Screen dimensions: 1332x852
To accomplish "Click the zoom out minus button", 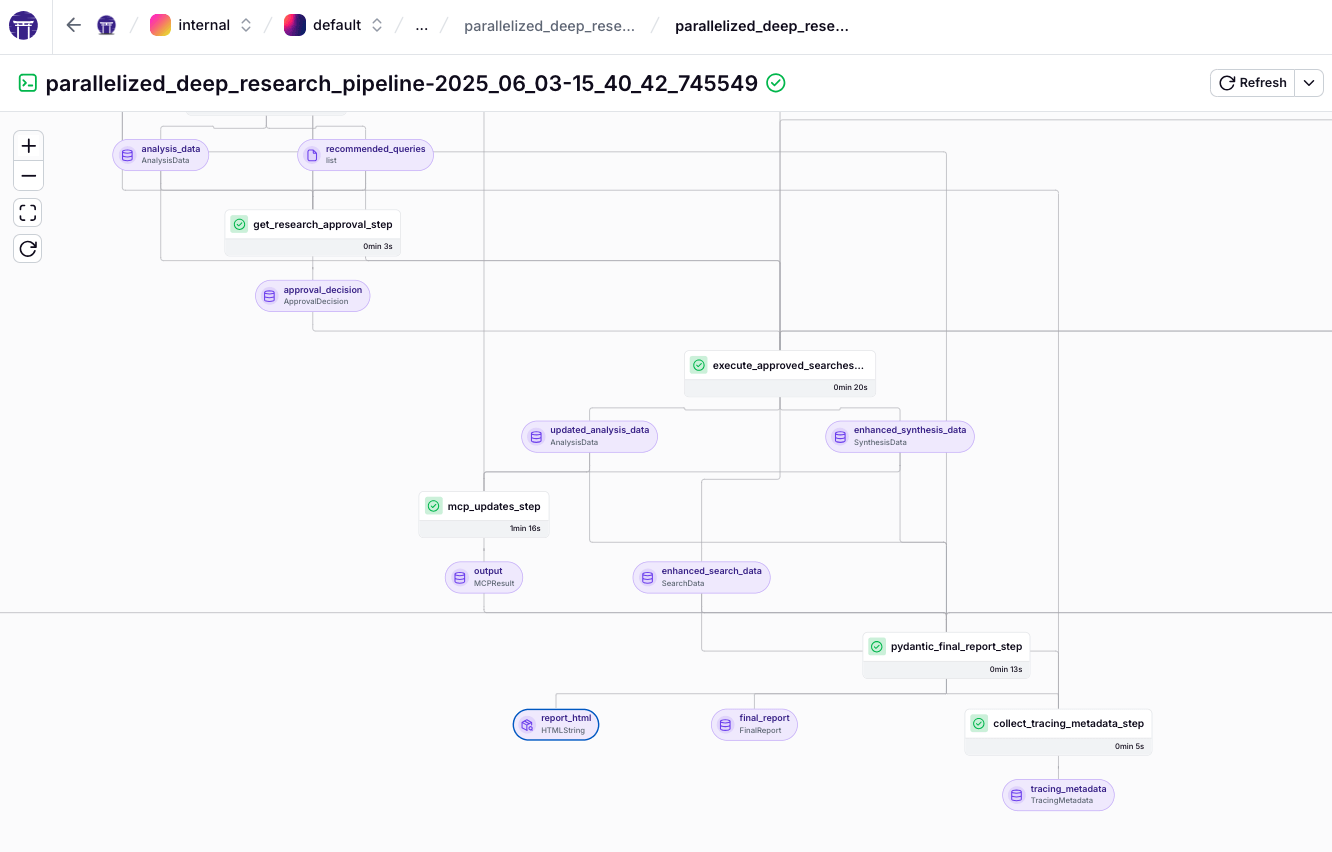I will [28, 176].
